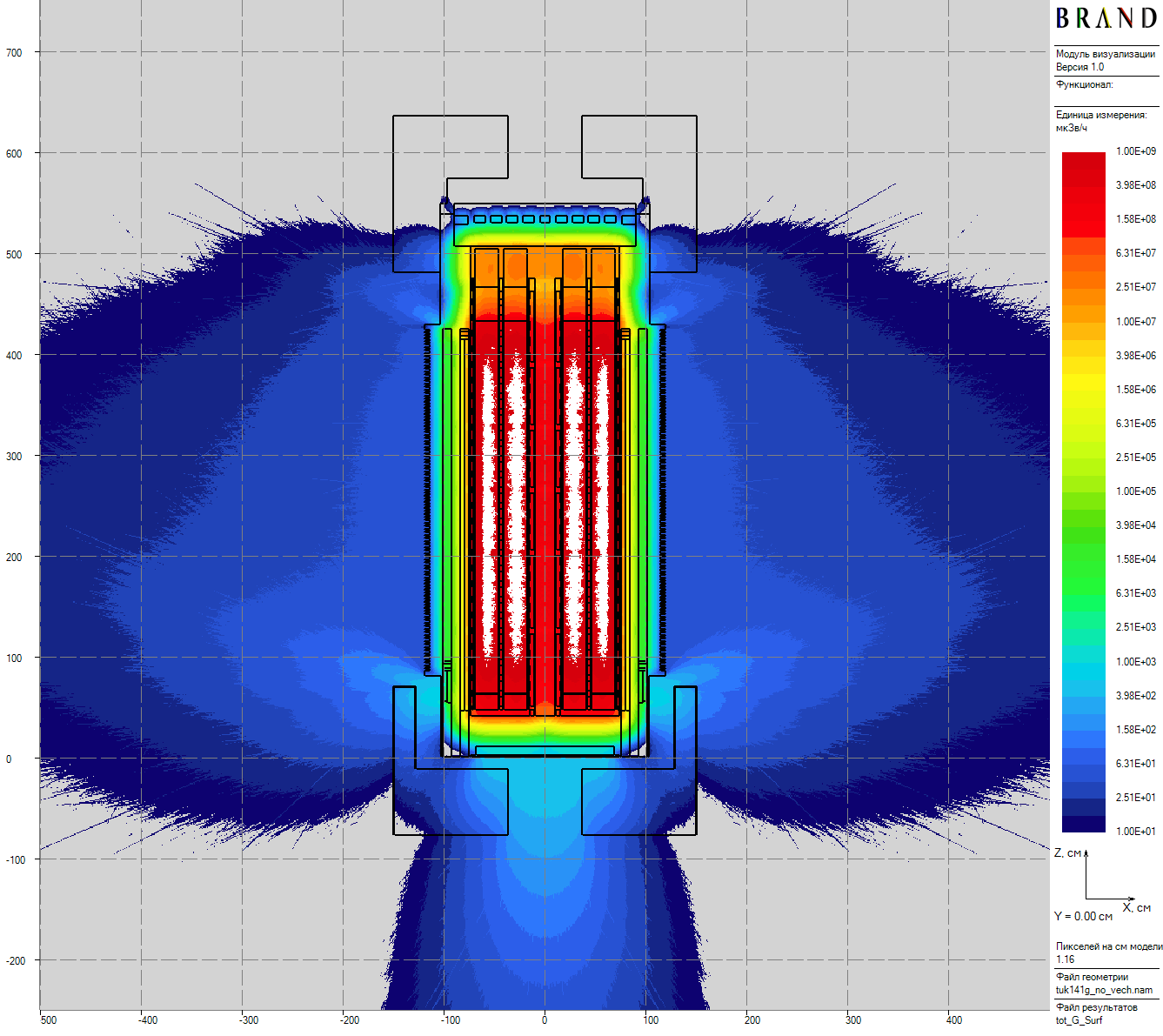
Task: Click the 'мкЗв/ч' measurement unit text
Action: (1071, 128)
